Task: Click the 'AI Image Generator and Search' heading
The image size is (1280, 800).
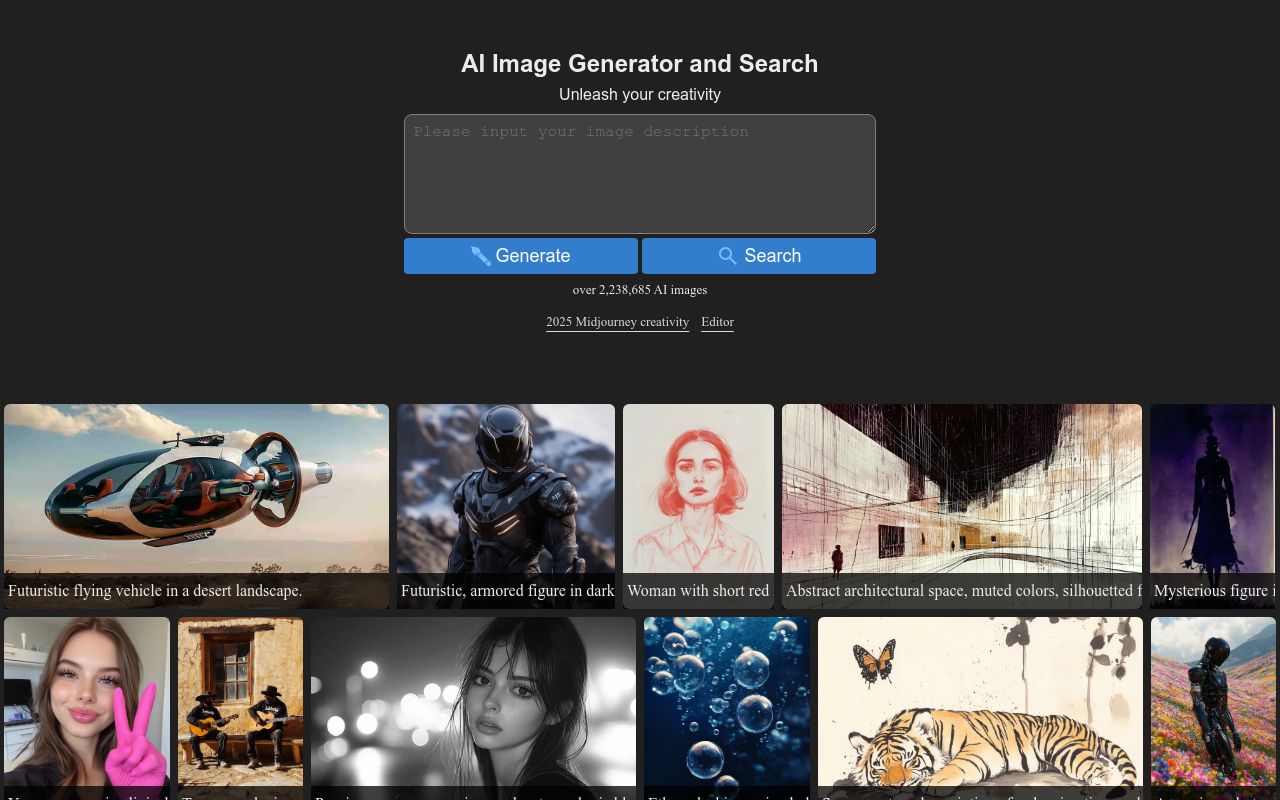Action: tap(640, 64)
